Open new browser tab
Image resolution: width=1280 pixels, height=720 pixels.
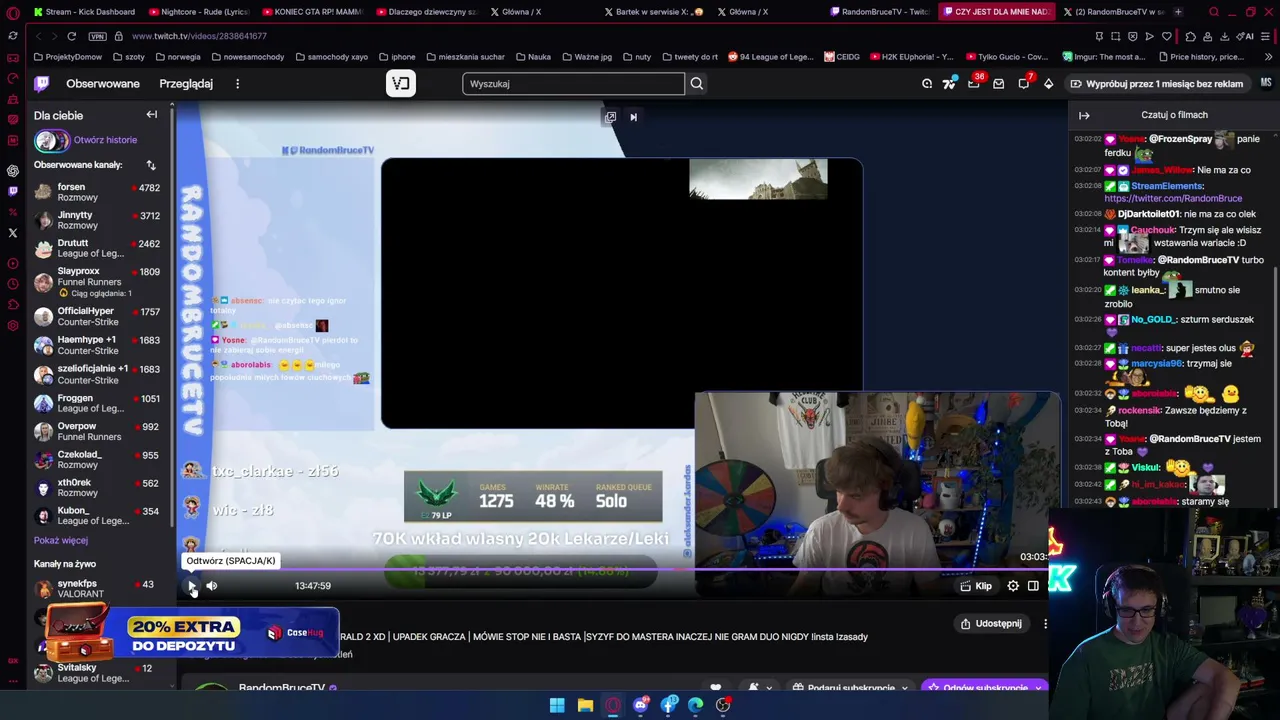pyautogui.click(x=1178, y=12)
